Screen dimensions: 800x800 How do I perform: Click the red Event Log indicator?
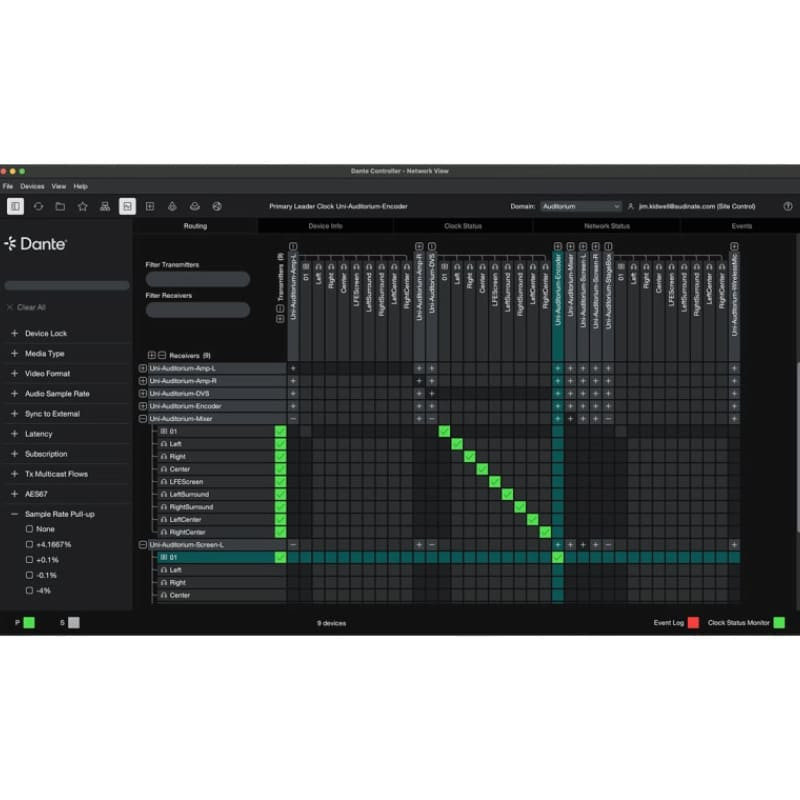tap(693, 623)
